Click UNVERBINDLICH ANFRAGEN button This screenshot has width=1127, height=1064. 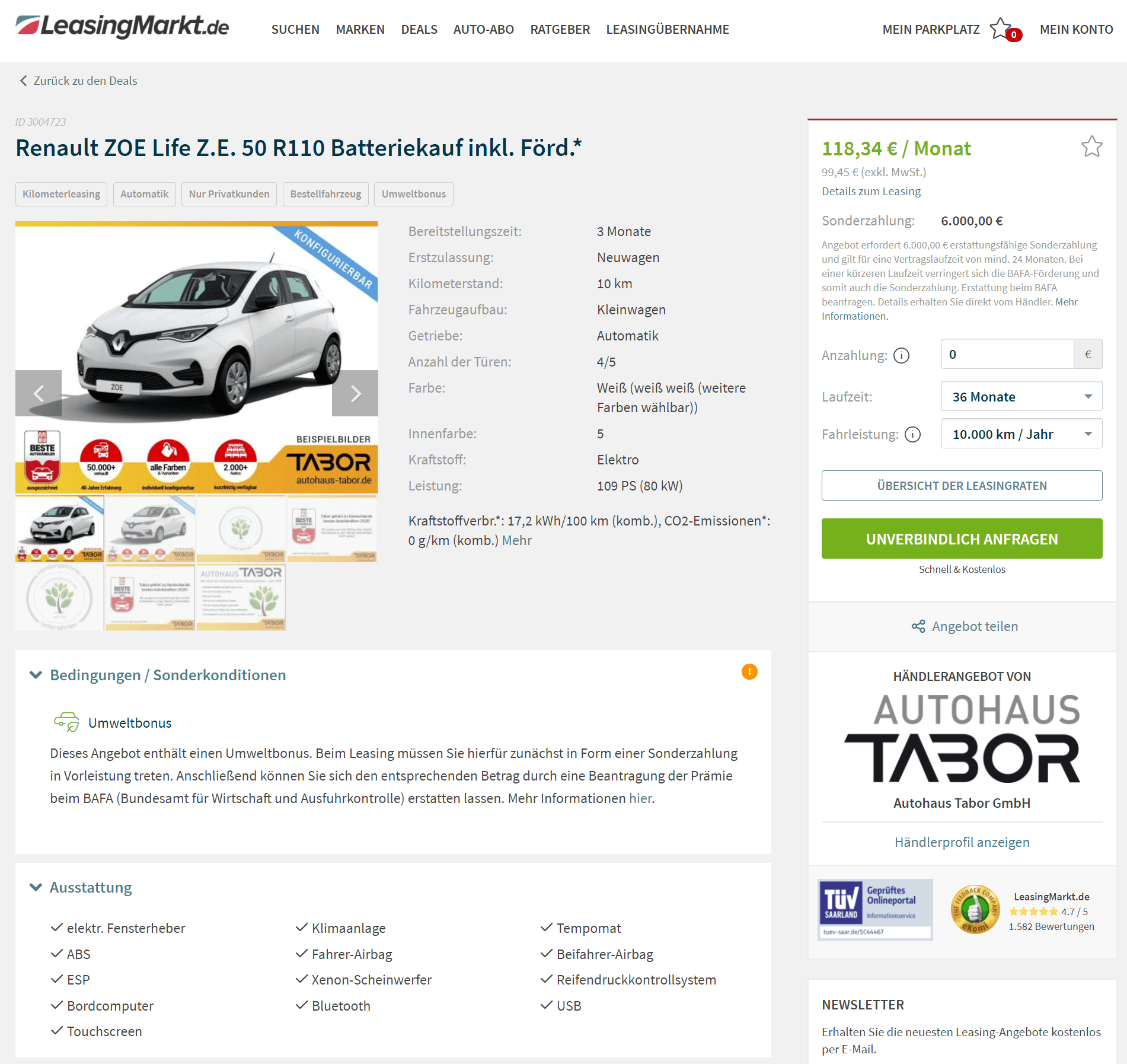[x=962, y=539]
